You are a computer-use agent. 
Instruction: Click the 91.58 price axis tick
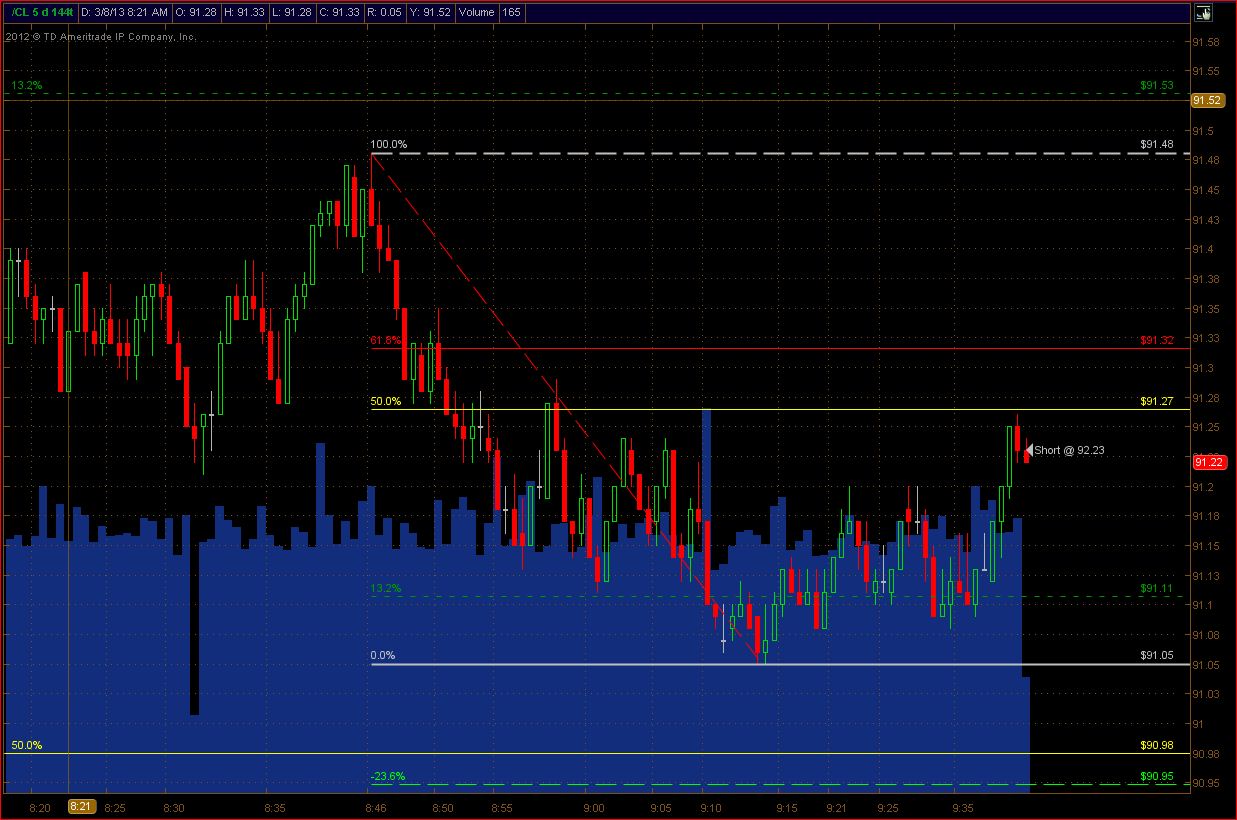pyautogui.click(x=1206, y=42)
